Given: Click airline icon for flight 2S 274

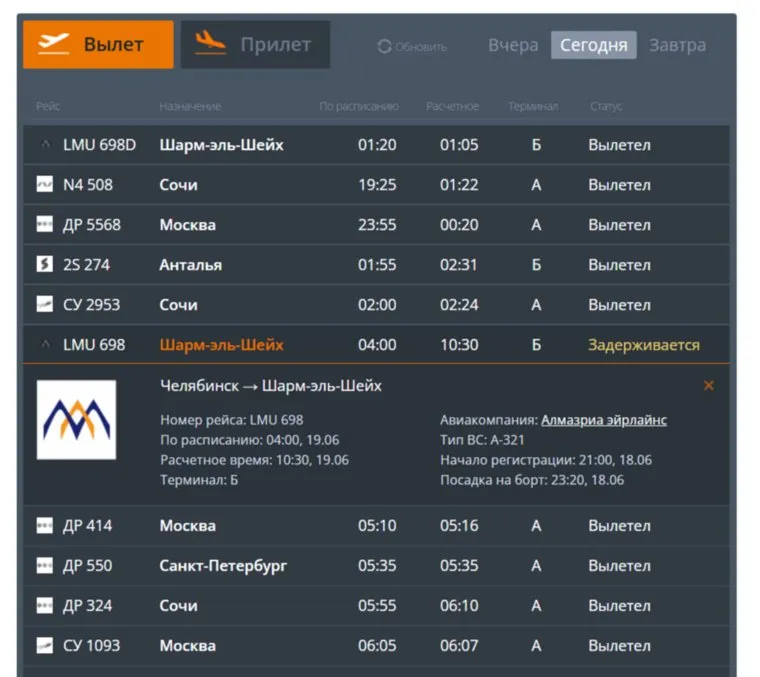Looking at the screenshot, I should coord(45,265).
